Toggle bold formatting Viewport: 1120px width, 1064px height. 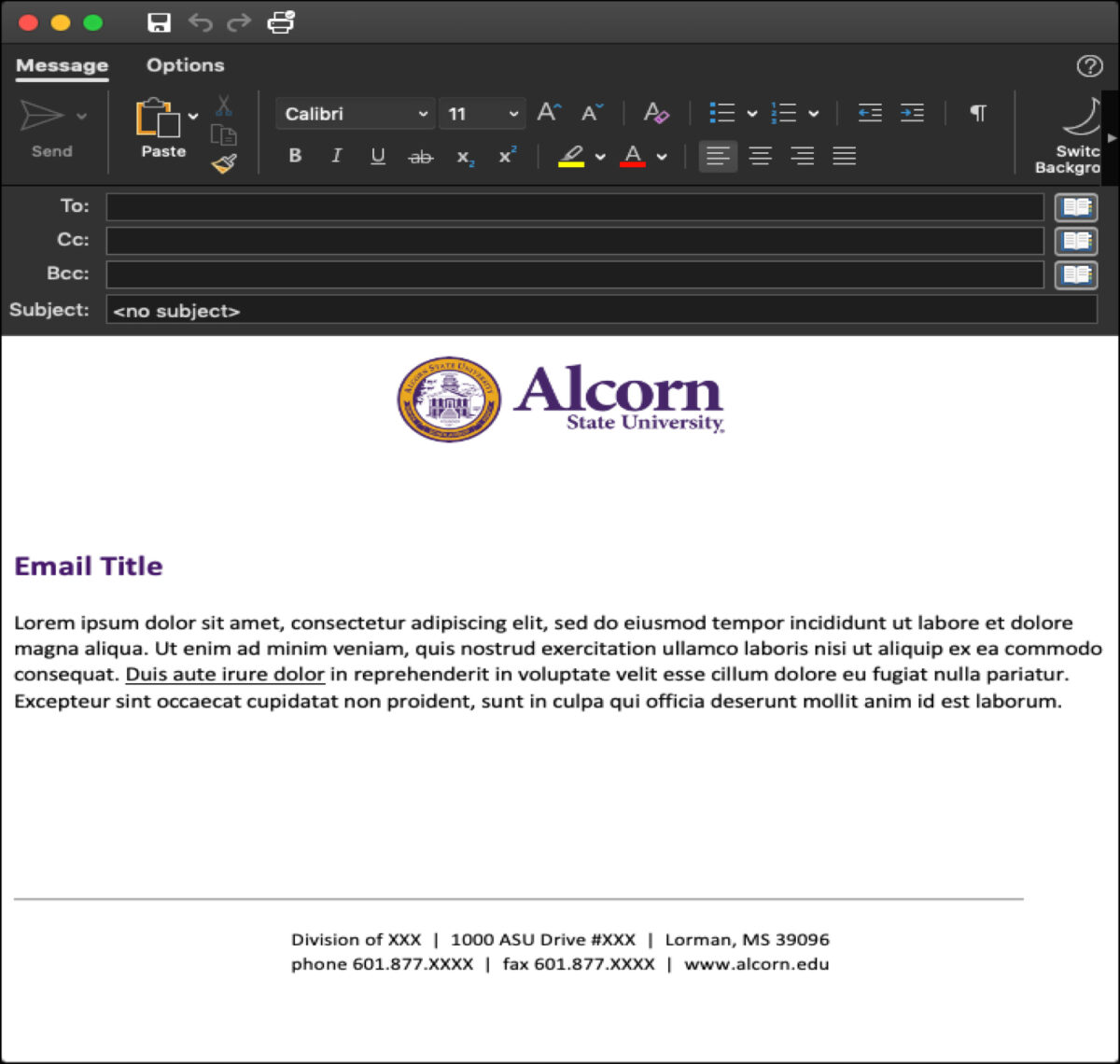294,156
